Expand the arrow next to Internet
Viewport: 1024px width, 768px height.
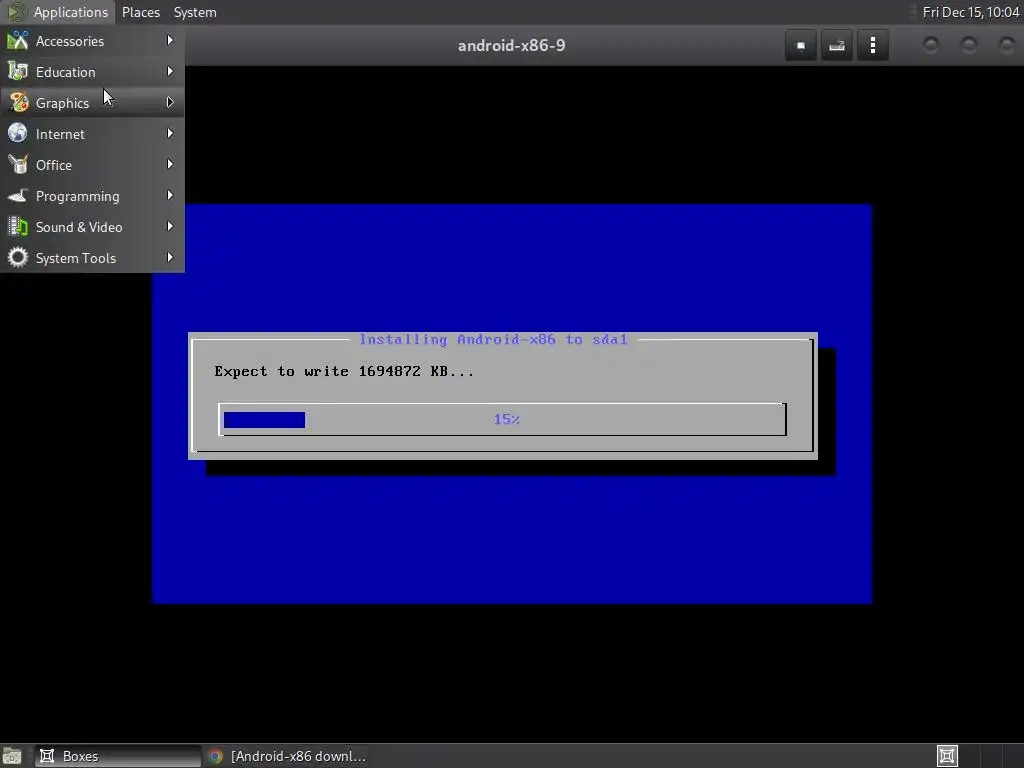tap(170, 133)
